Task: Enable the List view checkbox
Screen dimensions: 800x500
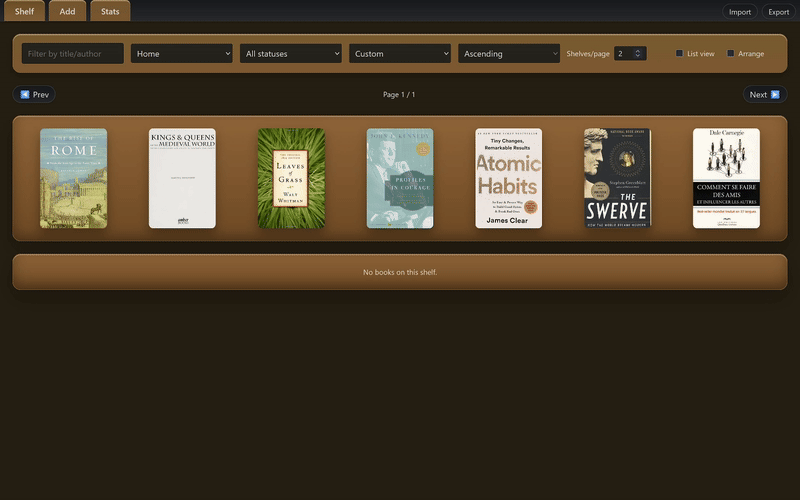Action: pos(679,53)
